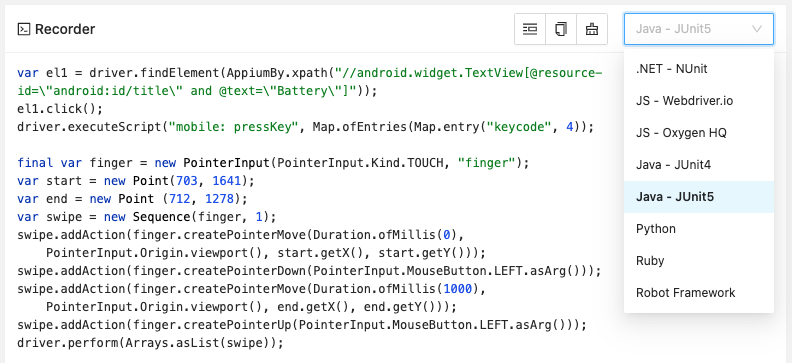792x363 pixels.
Task: Click the line with start.getX(), start.getY()
Action: pos(266,253)
